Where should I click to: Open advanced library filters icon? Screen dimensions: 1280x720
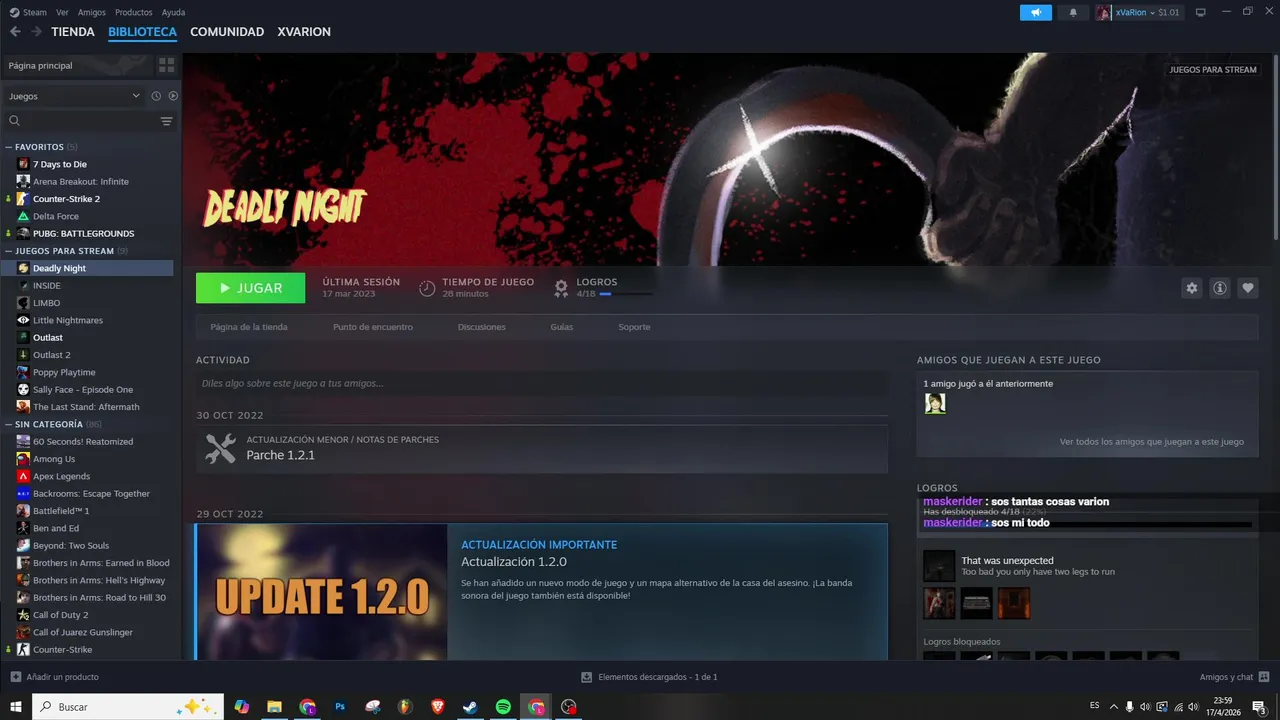[166, 121]
